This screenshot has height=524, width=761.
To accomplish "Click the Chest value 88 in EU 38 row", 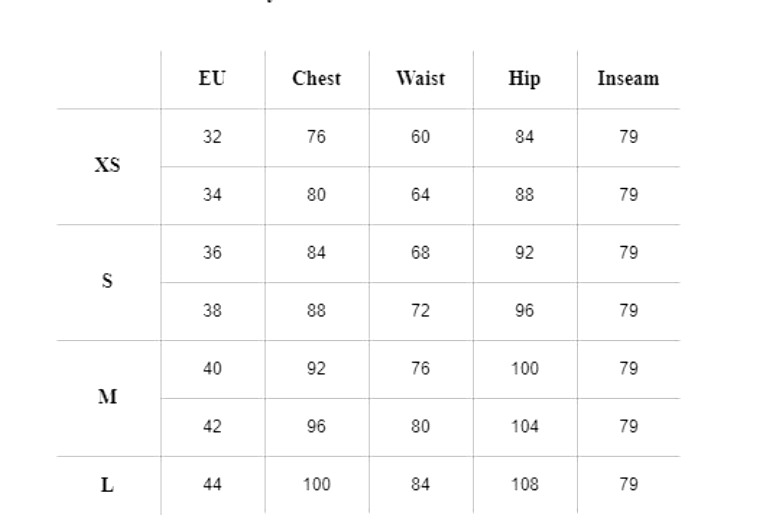I will pos(316,311).
